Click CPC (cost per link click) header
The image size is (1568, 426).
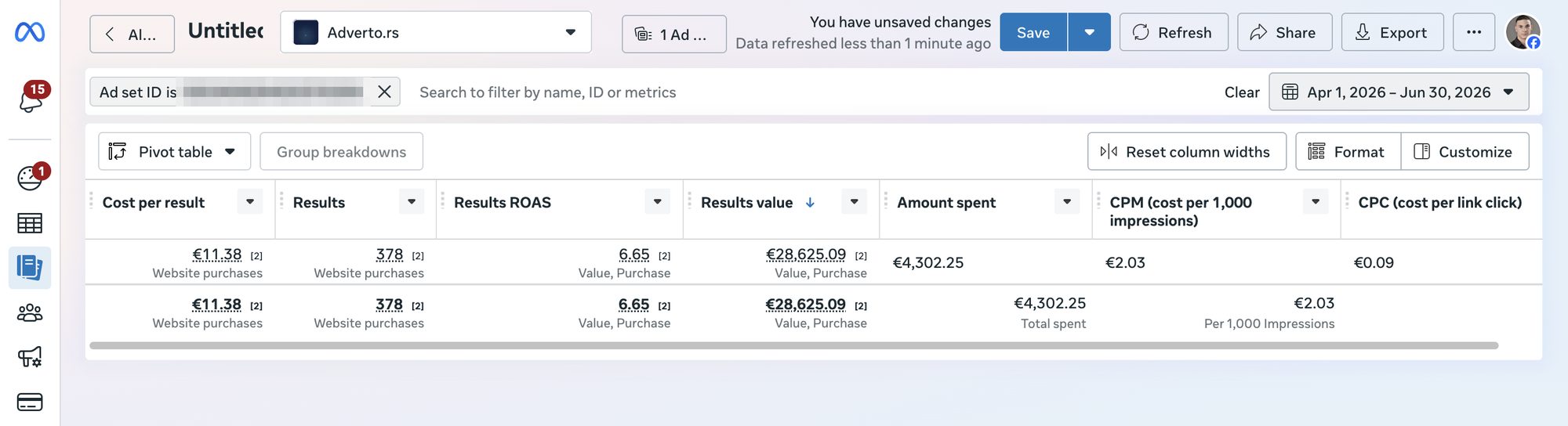(x=1439, y=202)
